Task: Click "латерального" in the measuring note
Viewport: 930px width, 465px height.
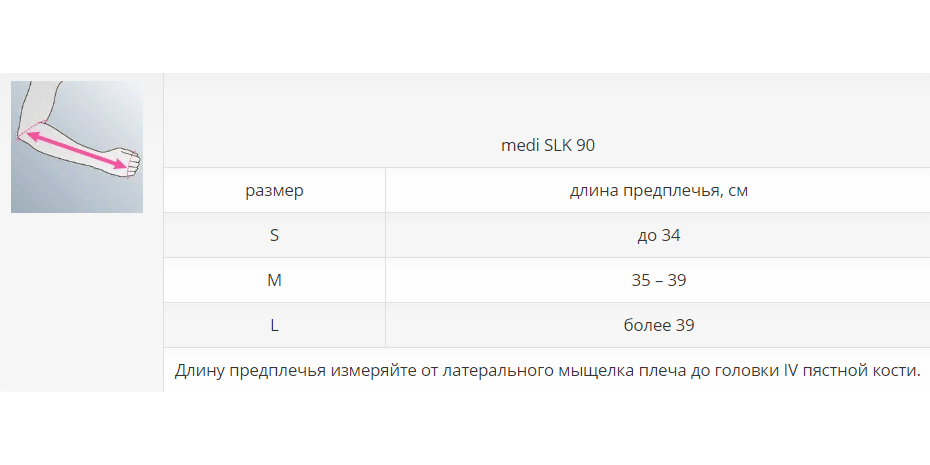Action: [494, 371]
